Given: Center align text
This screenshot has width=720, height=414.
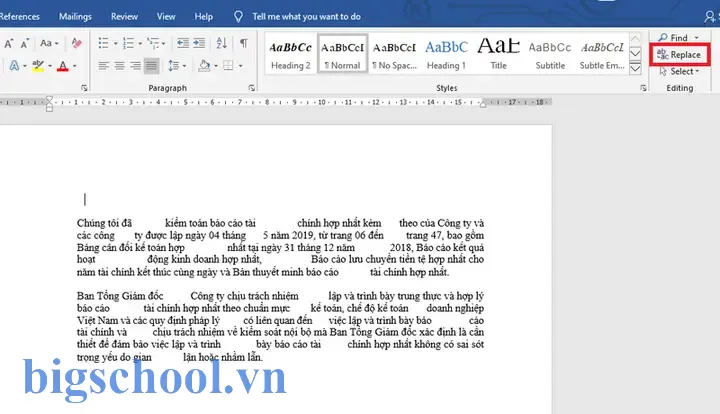Looking at the screenshot, I should [x=119, y=66].
